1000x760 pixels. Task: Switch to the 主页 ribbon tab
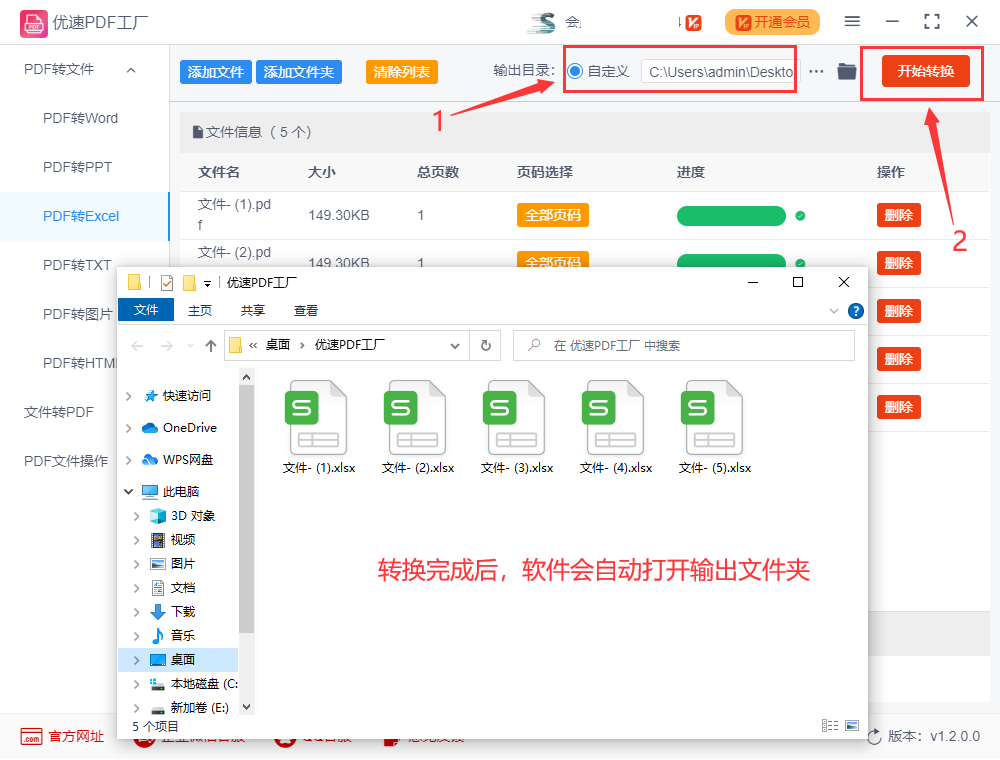click(x=200, y=310)
